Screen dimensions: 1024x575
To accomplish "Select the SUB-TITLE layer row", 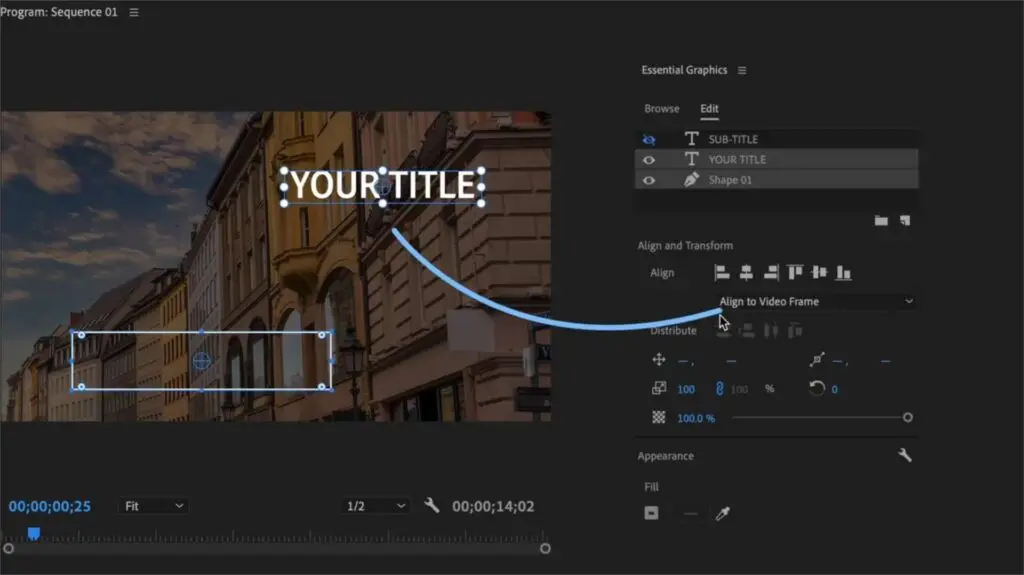I will [776, 139].
